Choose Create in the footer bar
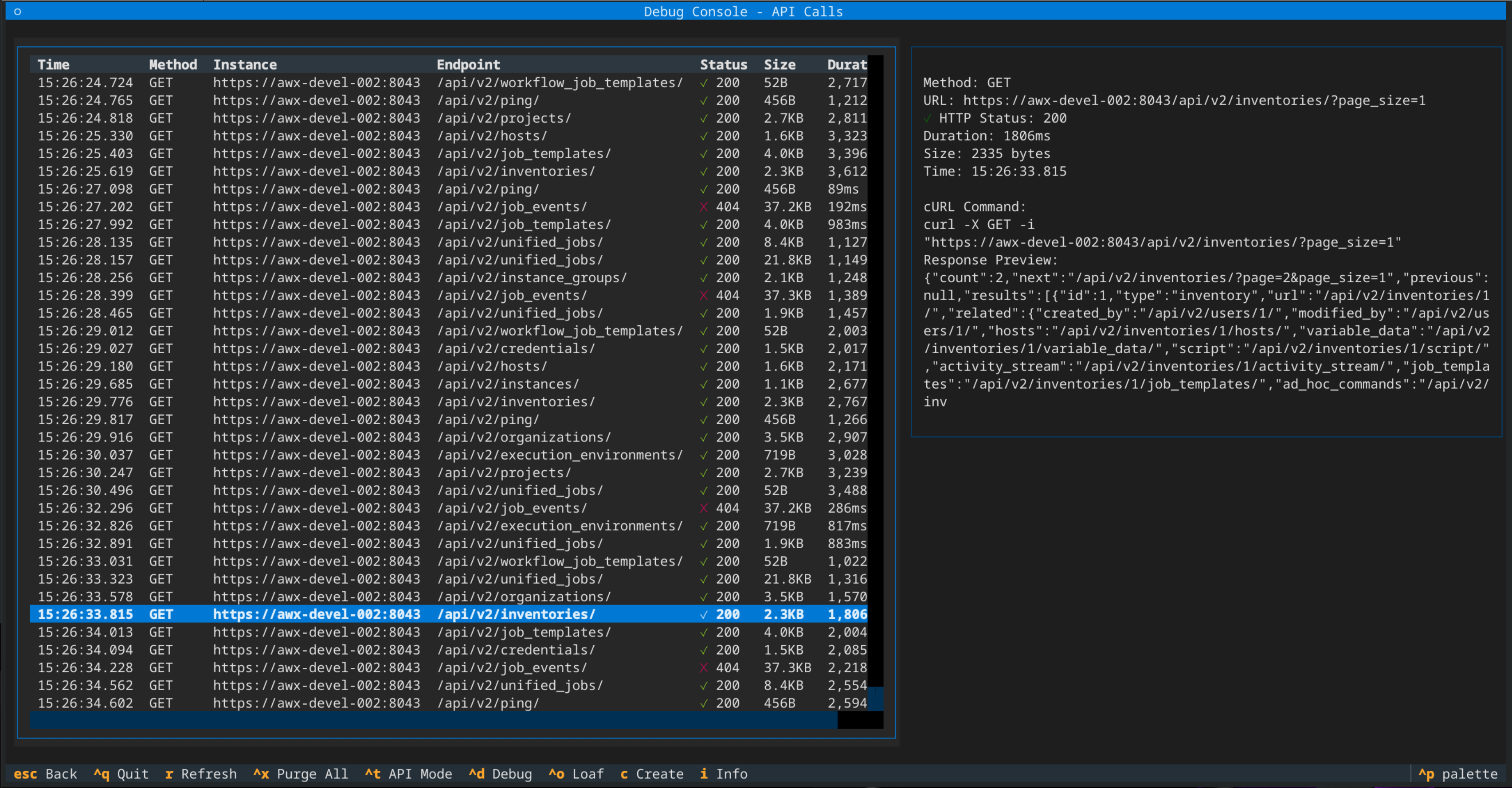1512x788 pixels. click(x=651, y=774)
